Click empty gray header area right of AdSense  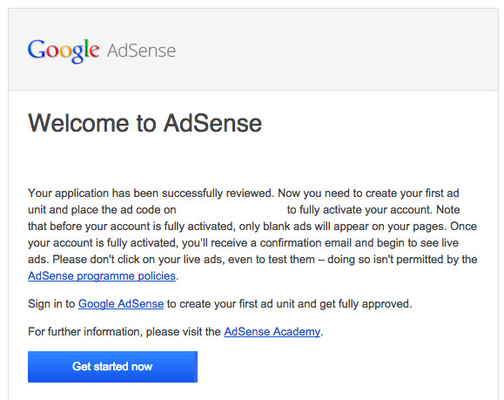[333, 50]
